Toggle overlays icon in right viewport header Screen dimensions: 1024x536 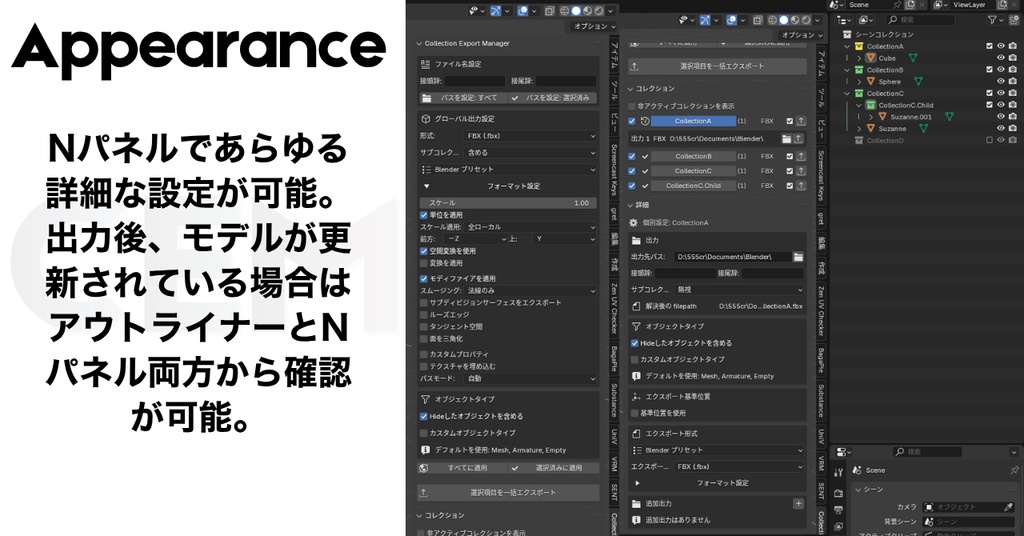click(732, 20)
